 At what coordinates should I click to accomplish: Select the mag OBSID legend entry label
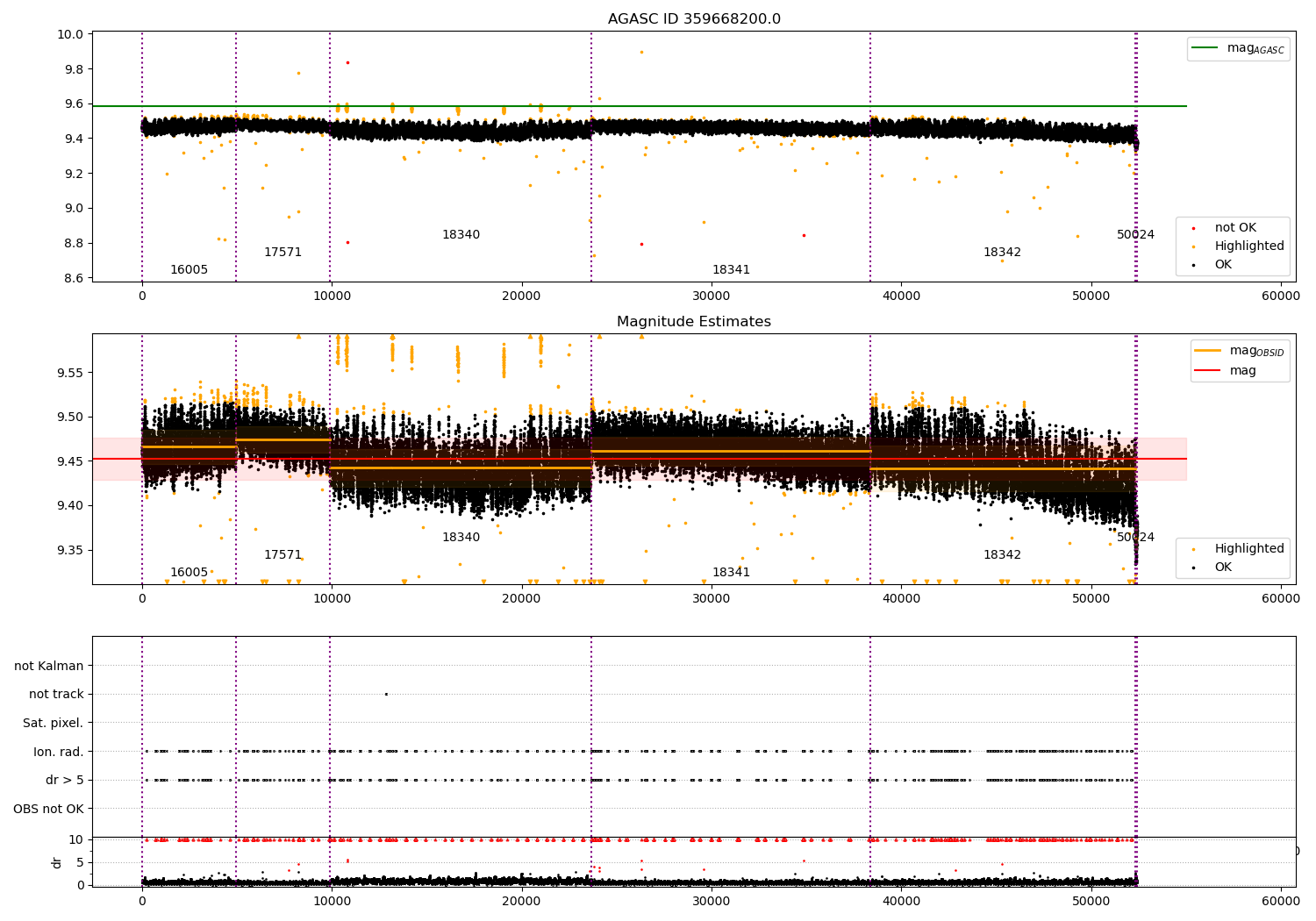tap(1256, 351)
